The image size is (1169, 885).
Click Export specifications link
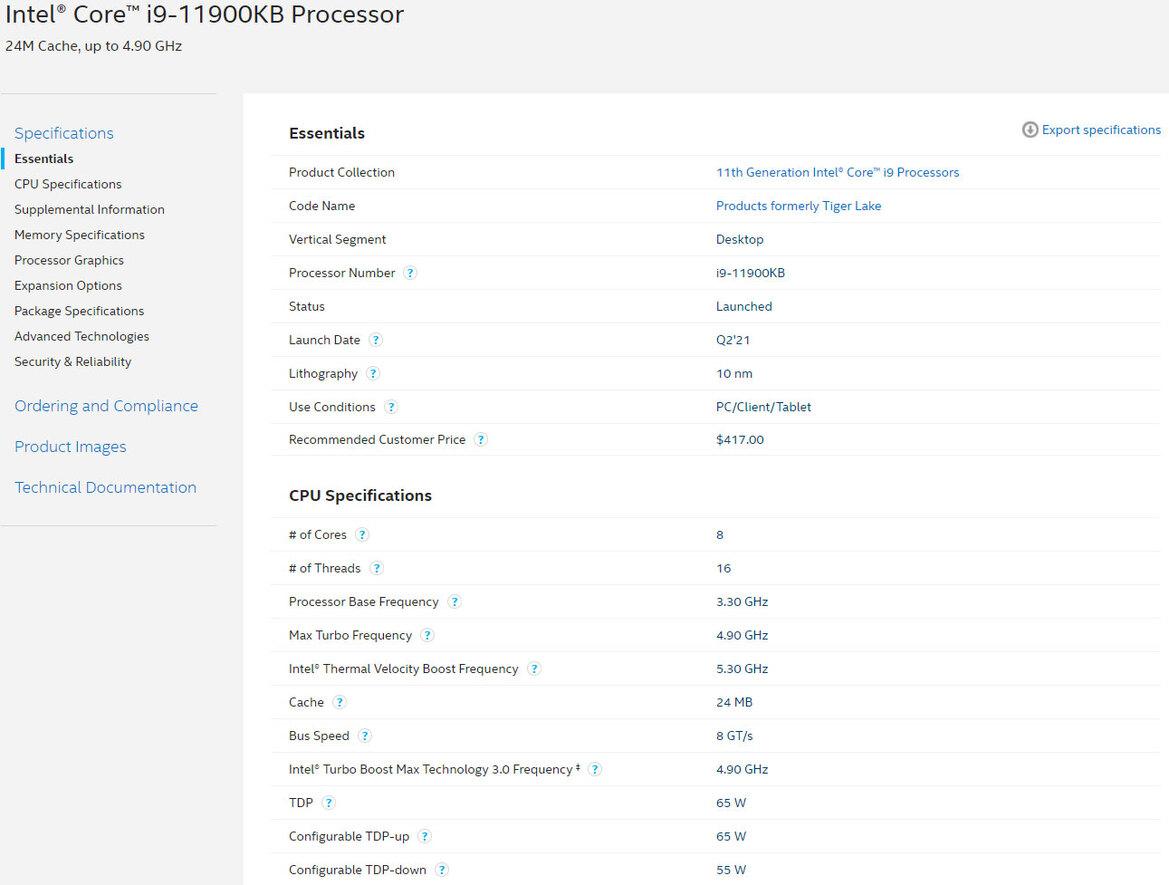(1100, 130)
